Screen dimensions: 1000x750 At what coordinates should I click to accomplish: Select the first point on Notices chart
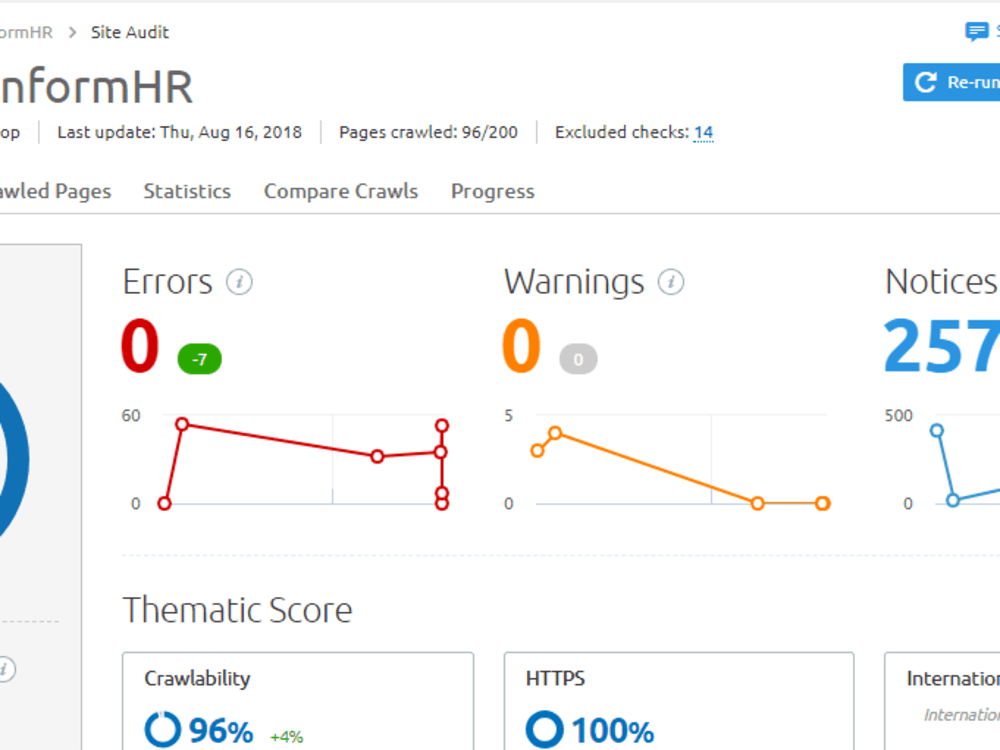pyautogui.click(x=936, y=430)
